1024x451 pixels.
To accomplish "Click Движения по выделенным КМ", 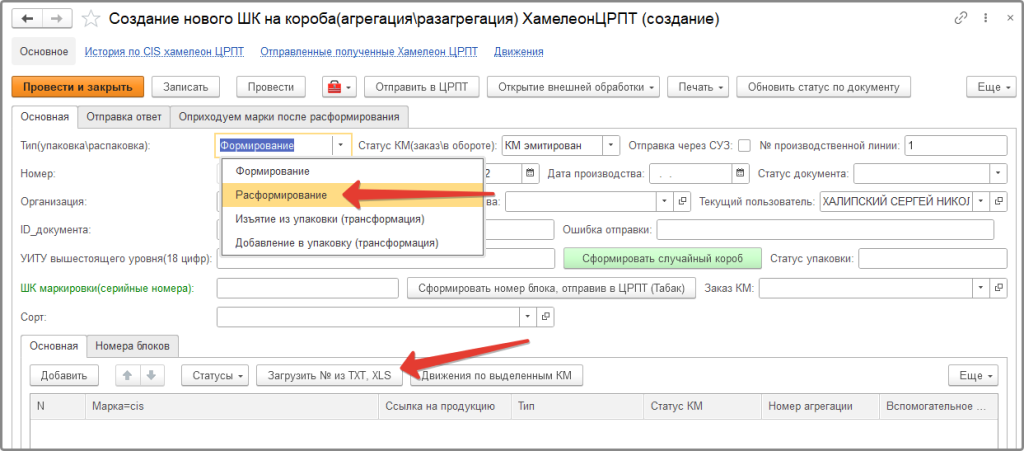I will (496, 375).
